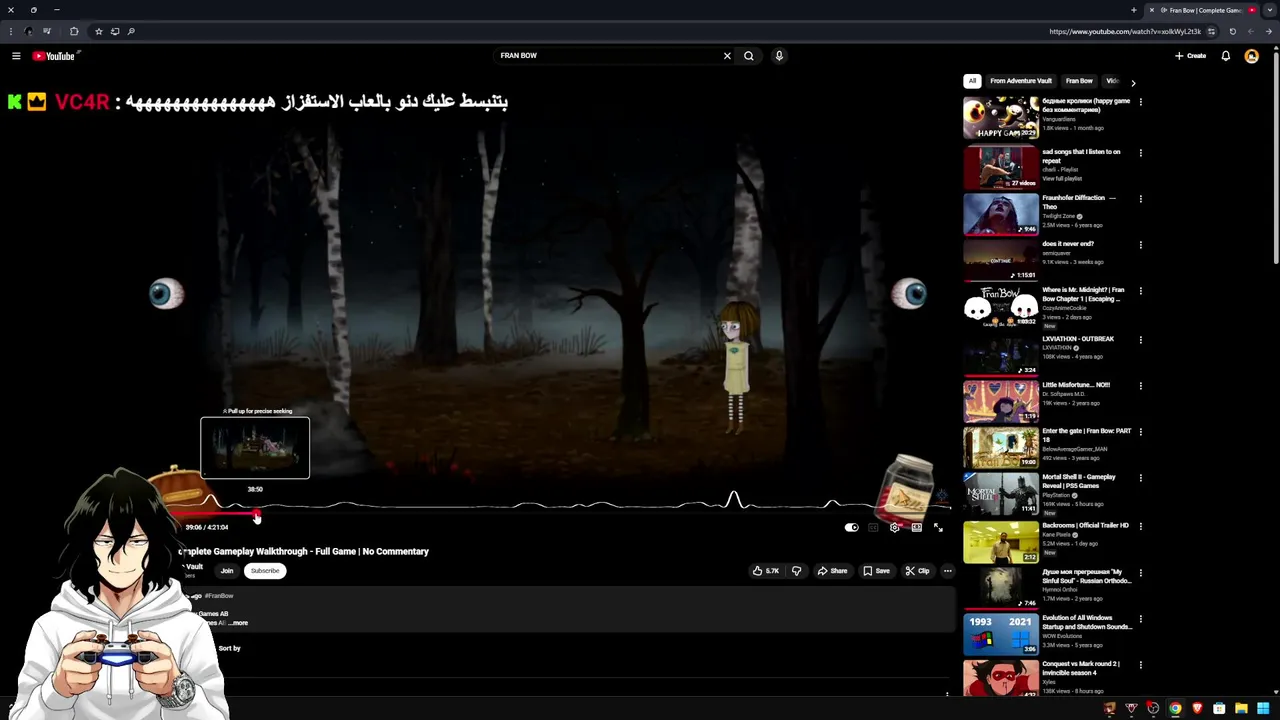Click the zoom magnifier icon in toolbar
The height and width of the screenshot is (720, 1280).
[x=130, y=31]
